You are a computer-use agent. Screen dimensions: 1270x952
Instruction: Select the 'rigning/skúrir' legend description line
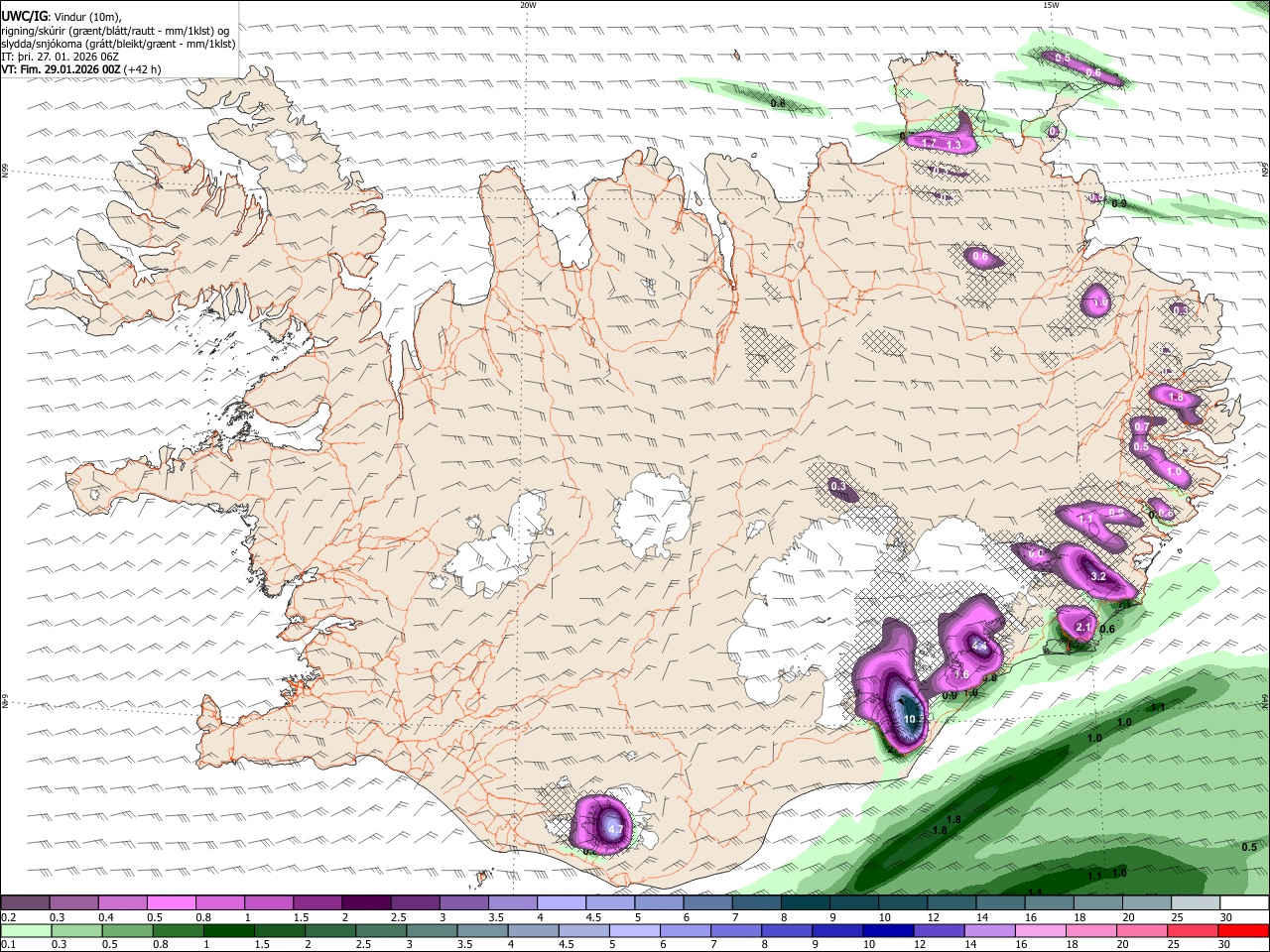[x=115, y=30]
